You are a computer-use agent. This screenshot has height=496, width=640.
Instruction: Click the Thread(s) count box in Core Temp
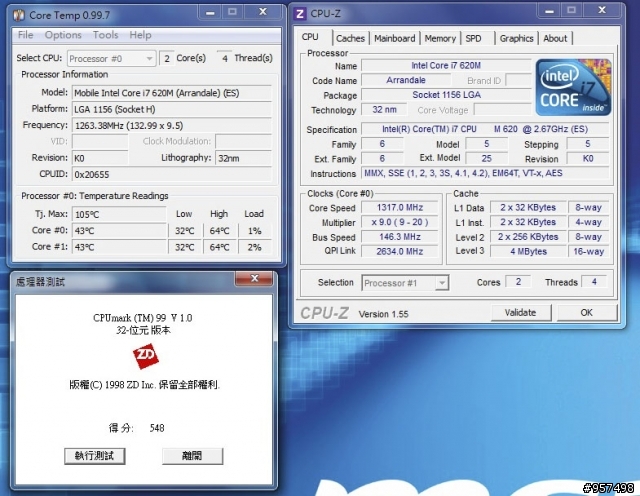224,58
